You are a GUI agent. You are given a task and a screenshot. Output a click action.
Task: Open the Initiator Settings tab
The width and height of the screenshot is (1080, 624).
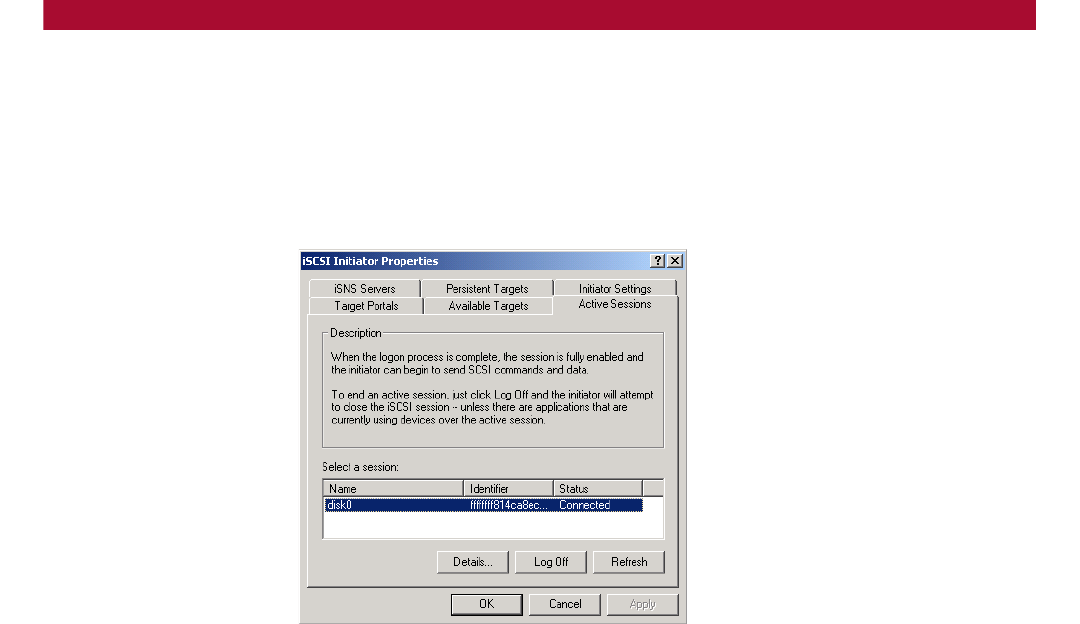pyautogui.click(x=615, y=289)
